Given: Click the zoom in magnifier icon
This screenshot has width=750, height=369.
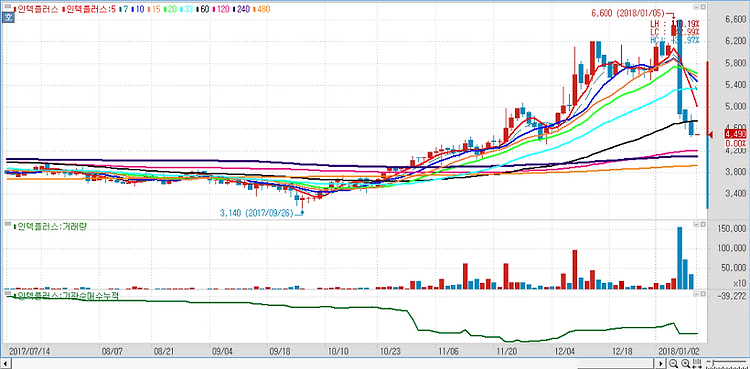Looking at the screenshot, I should click(685, 363).
